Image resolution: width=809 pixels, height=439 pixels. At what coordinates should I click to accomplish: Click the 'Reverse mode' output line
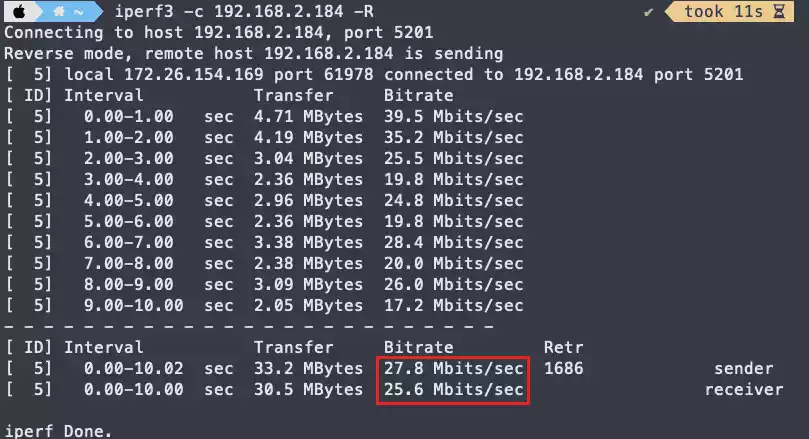pos(254,53)
